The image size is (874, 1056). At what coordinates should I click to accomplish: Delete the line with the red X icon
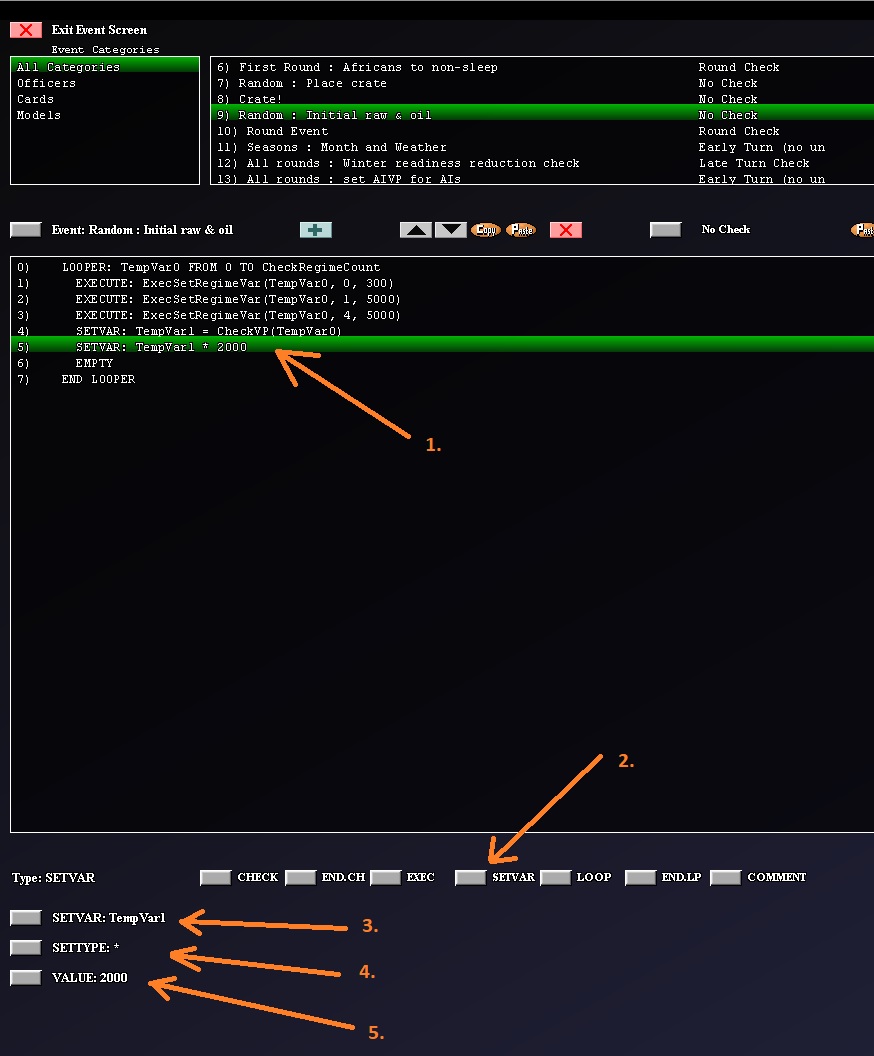tap(566, 230)
